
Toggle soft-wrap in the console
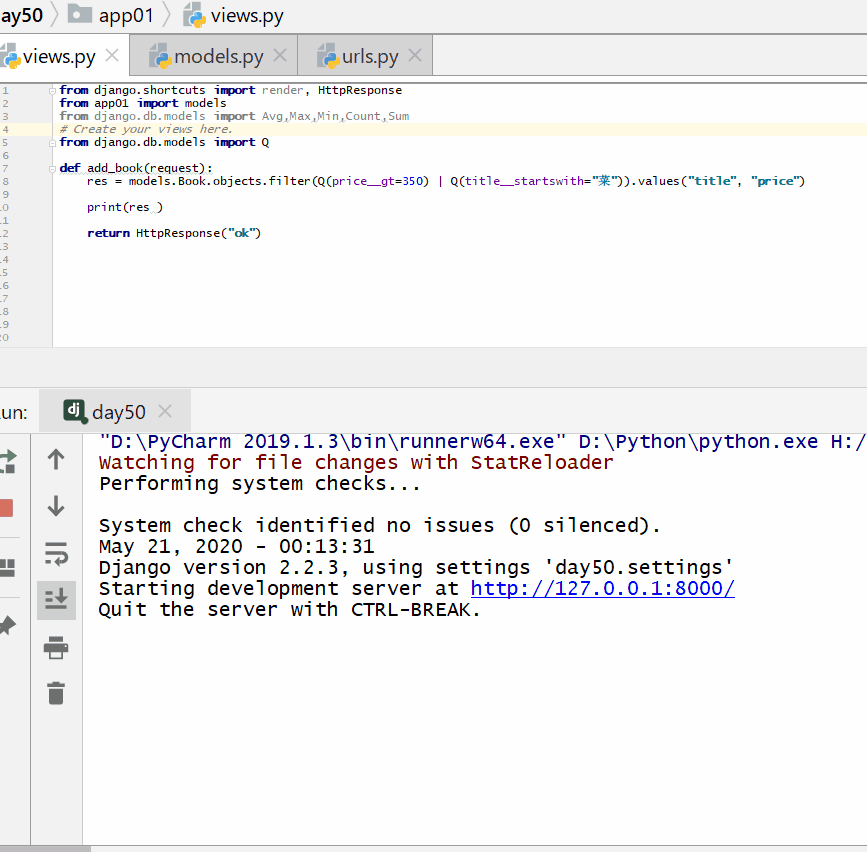tap(56, 553)
